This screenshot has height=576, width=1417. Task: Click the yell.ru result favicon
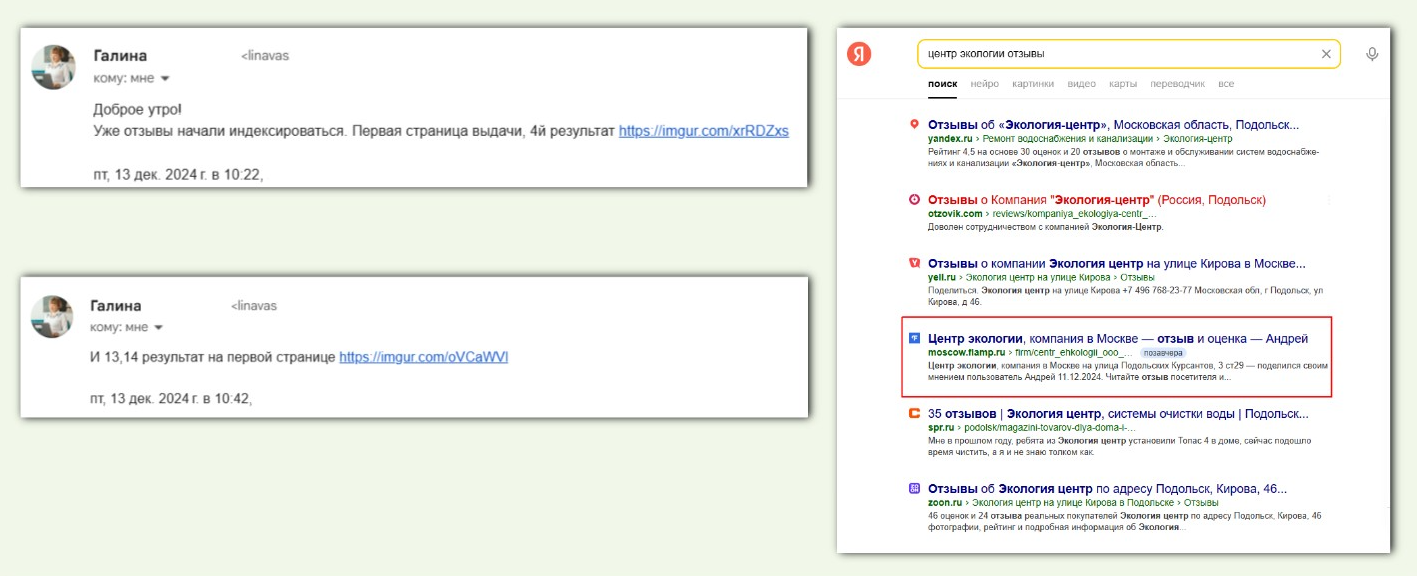(913, 264)
